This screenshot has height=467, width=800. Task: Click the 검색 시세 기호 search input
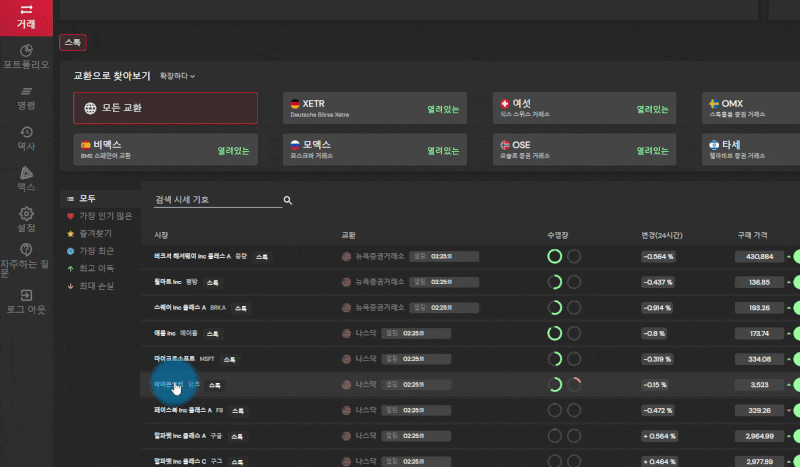(218, 200)
